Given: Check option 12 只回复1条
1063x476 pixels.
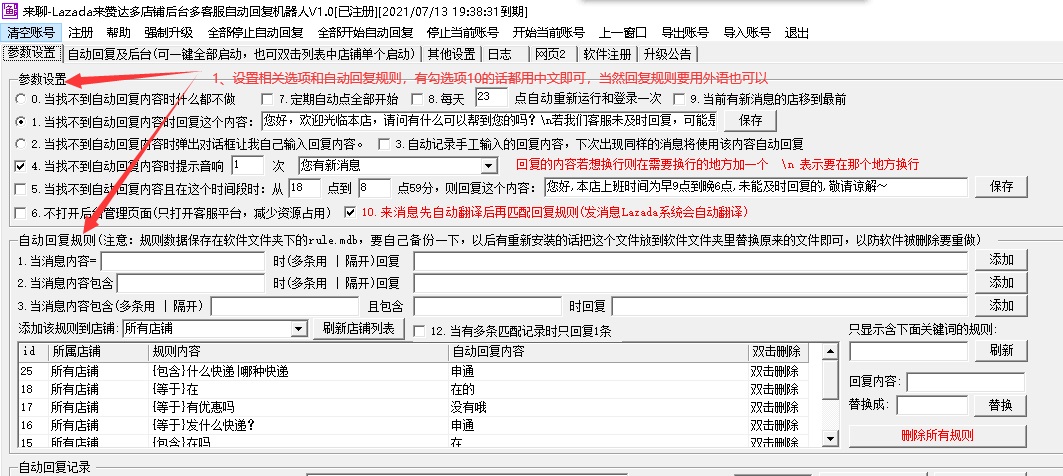Looking at the screenshot, I should [x=419, y=330].
